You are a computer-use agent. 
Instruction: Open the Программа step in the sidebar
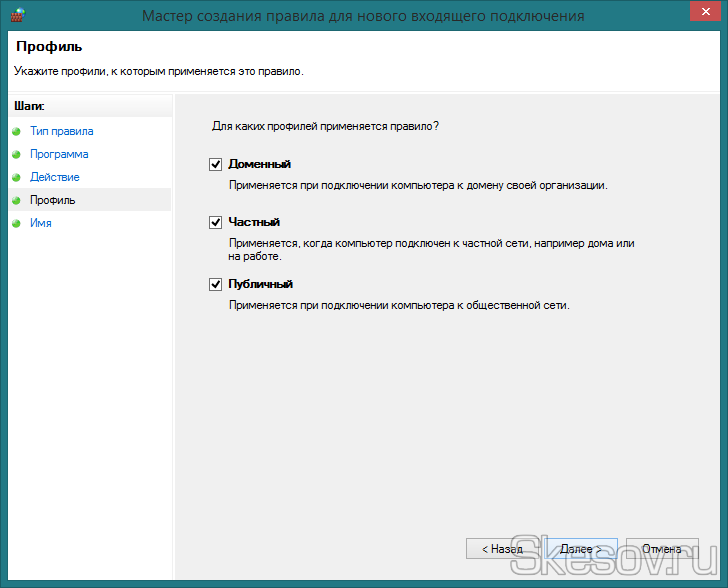[x=59, y=154]
